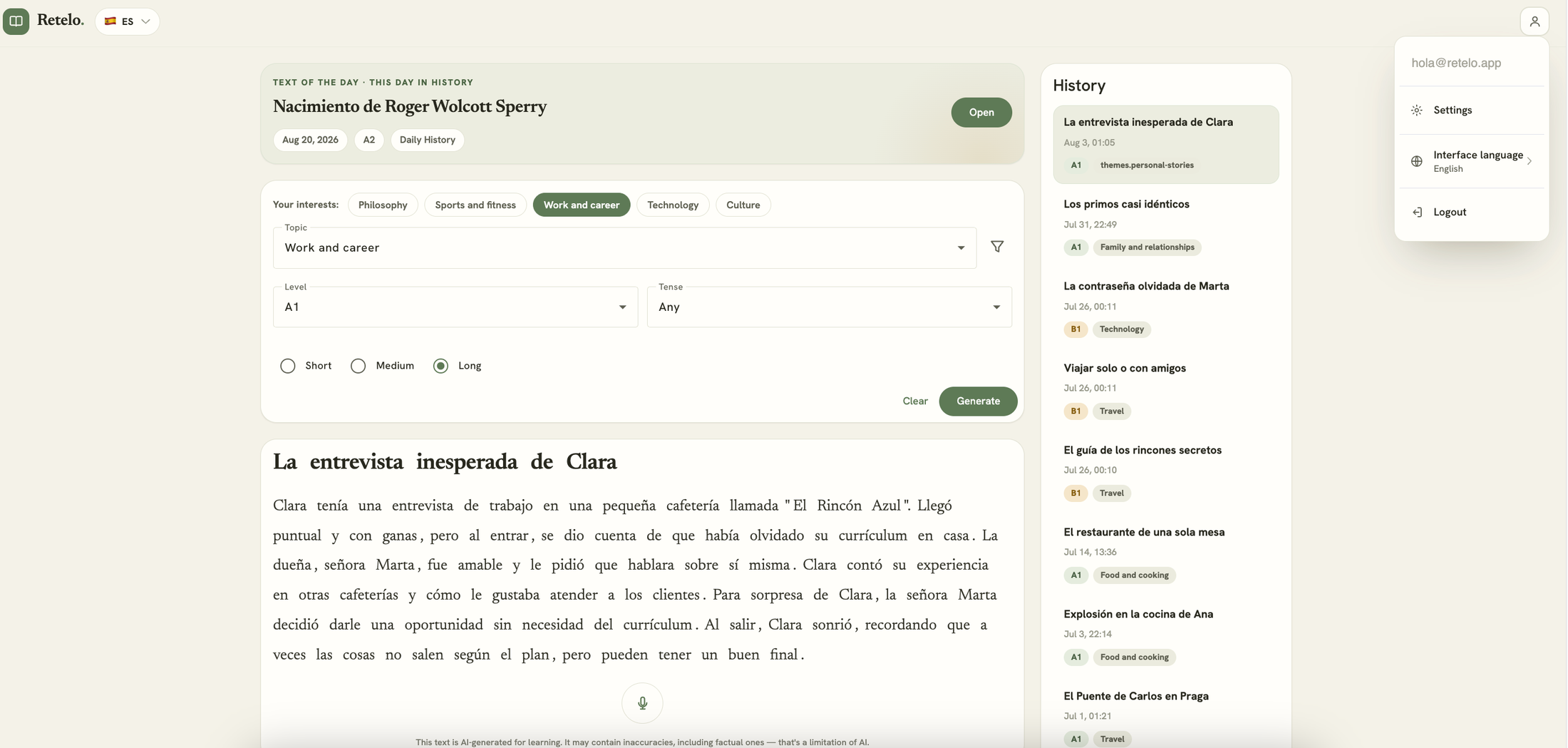Open the ES language selector dropdown
Viewport: 1568px width, 748px height.
[x=128, y=21]
